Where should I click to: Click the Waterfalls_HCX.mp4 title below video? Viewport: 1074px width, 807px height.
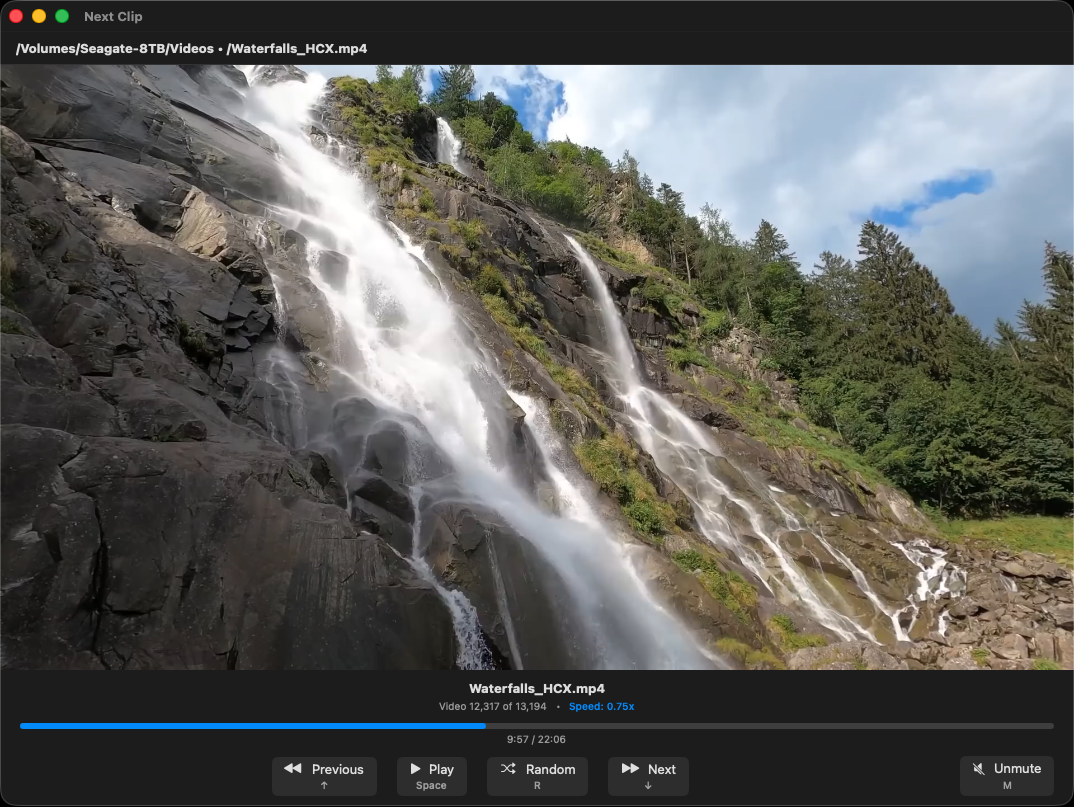click(537, 689)
